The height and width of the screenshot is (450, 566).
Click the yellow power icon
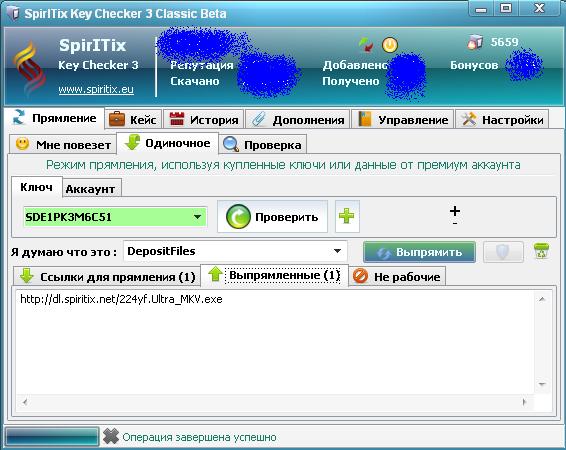point(390,45)
